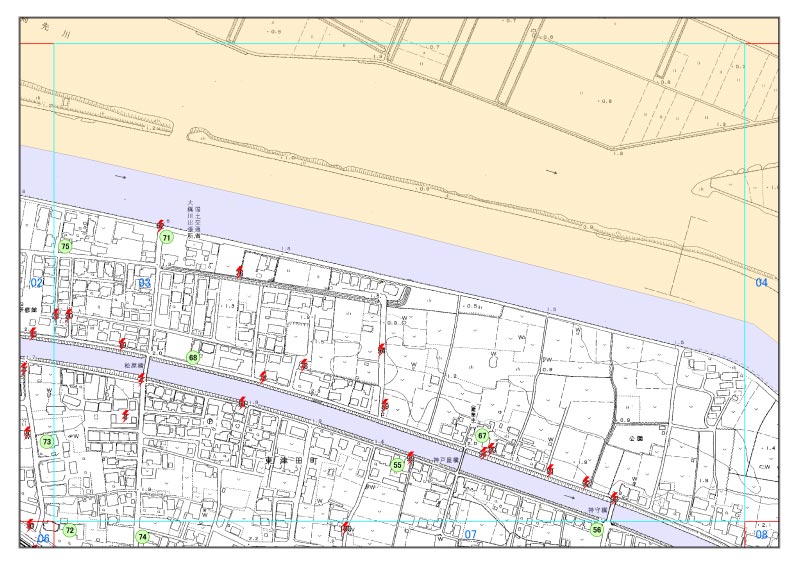
Task: Click red marker on bridge near marker 56
Action: [x=614, y=497]
